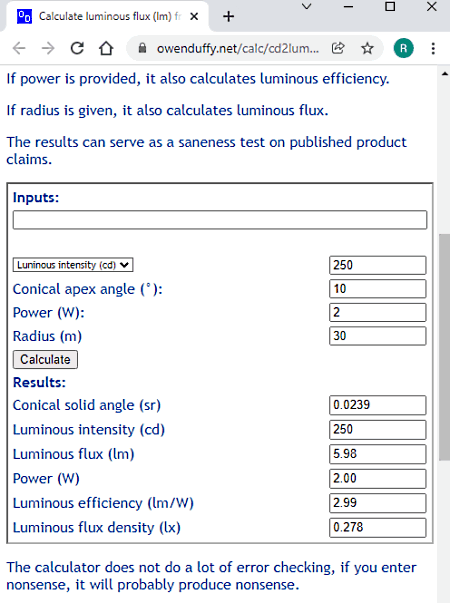The width and height of the screenshot is (450, 603).
Task: Reload the page
Action: tap(77, 48)
